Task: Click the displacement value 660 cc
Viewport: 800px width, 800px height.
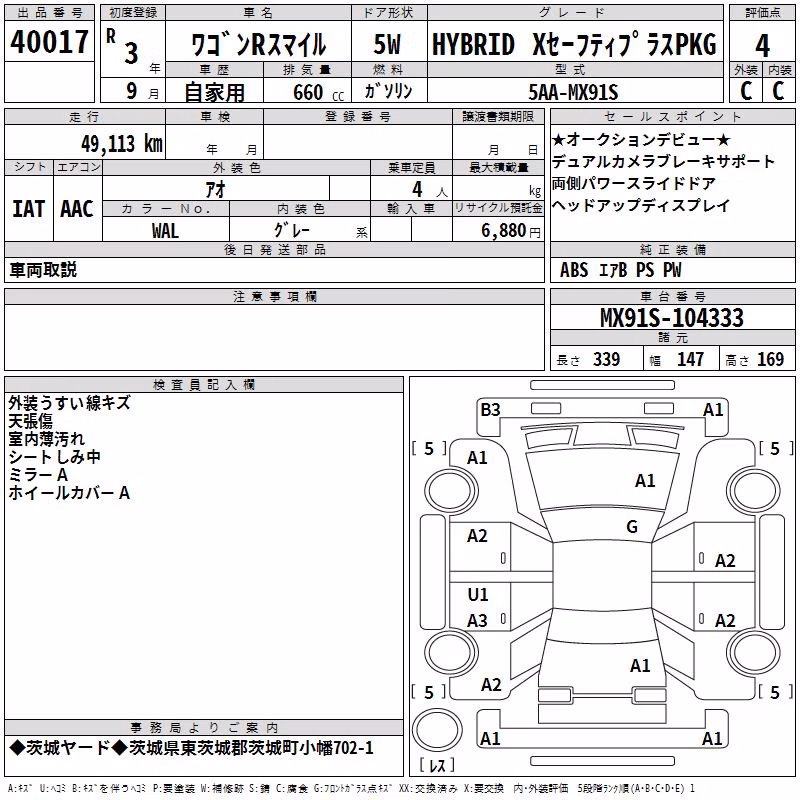Action: pyautogui.click(x=318, y=92)
